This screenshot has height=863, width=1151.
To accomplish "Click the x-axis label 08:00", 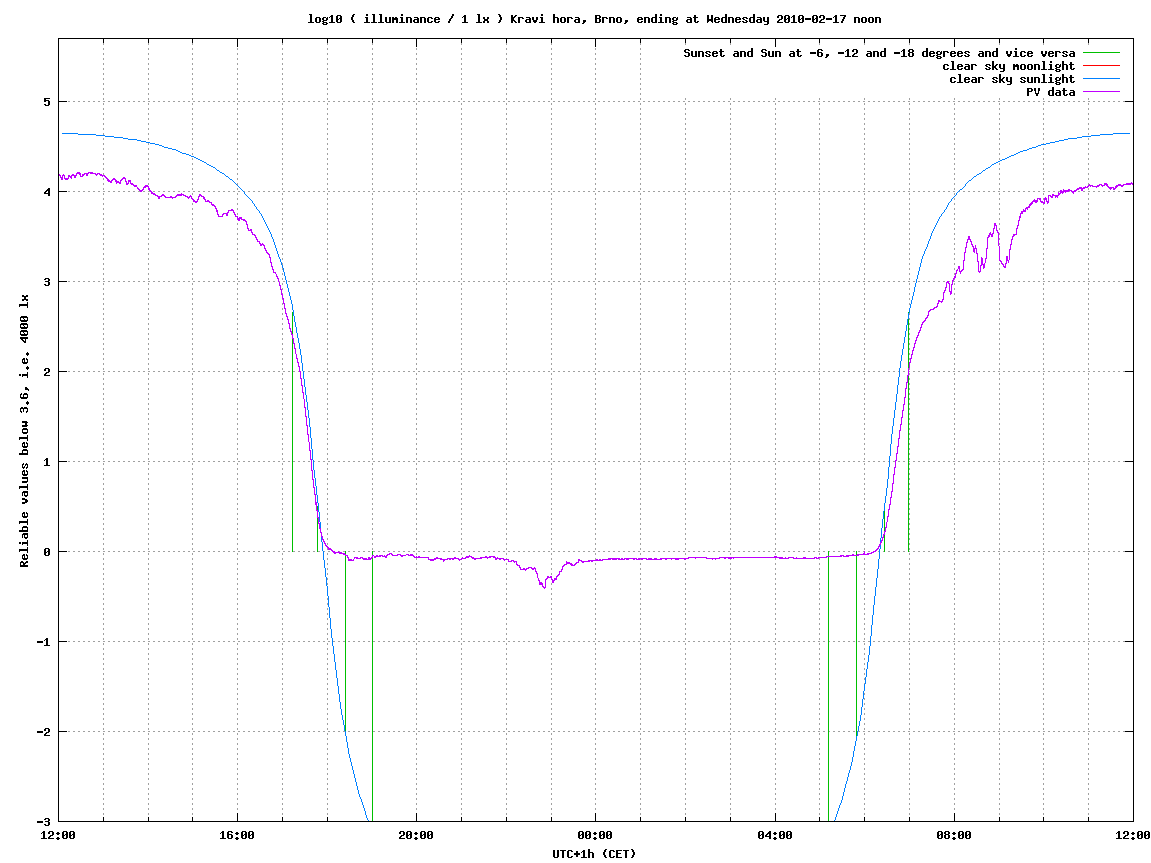I will coord(954,836).
